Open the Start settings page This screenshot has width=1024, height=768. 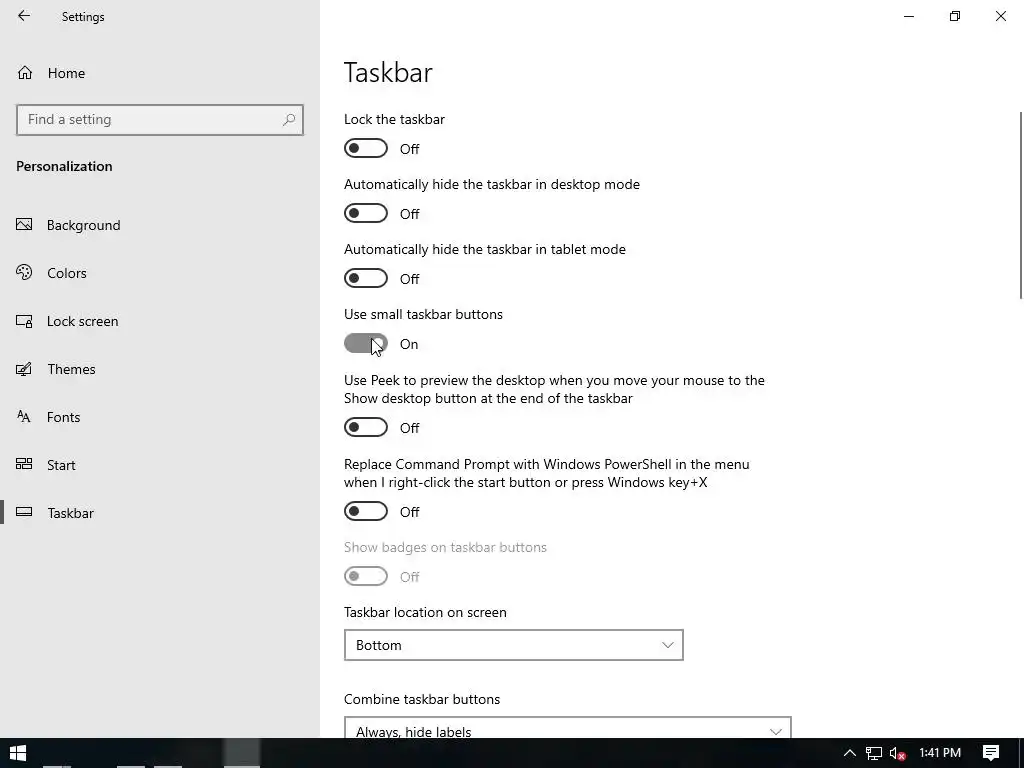(x=160, y=465)
